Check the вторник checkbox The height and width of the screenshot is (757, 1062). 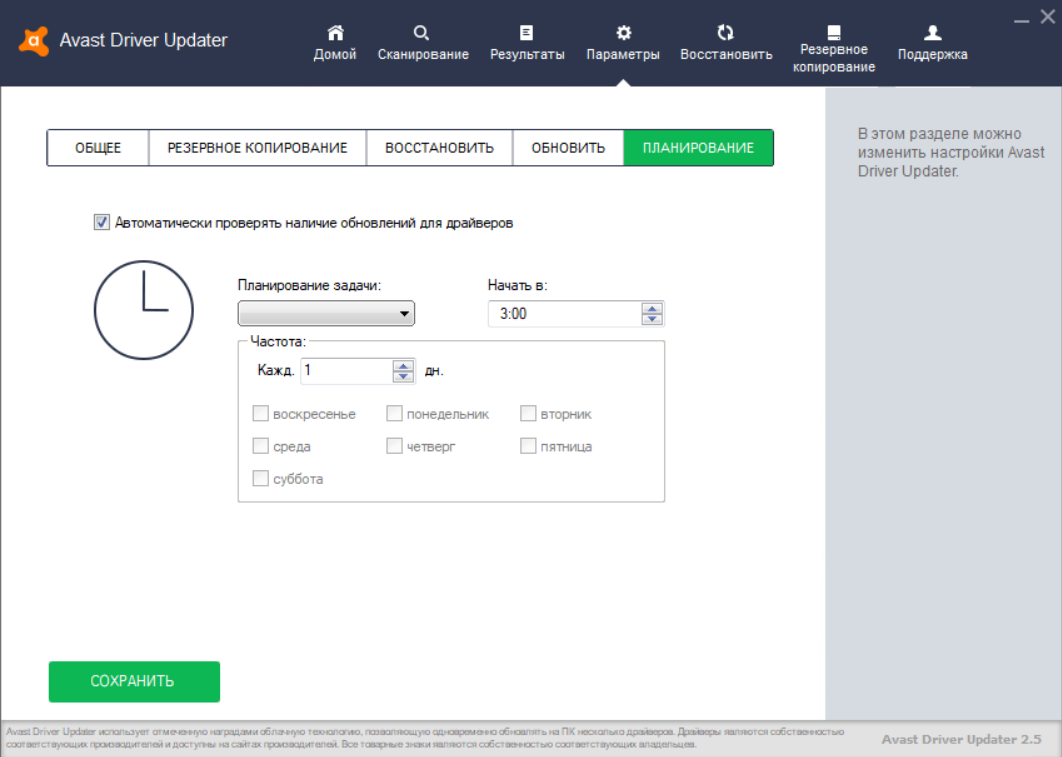(x=528, y=413)
